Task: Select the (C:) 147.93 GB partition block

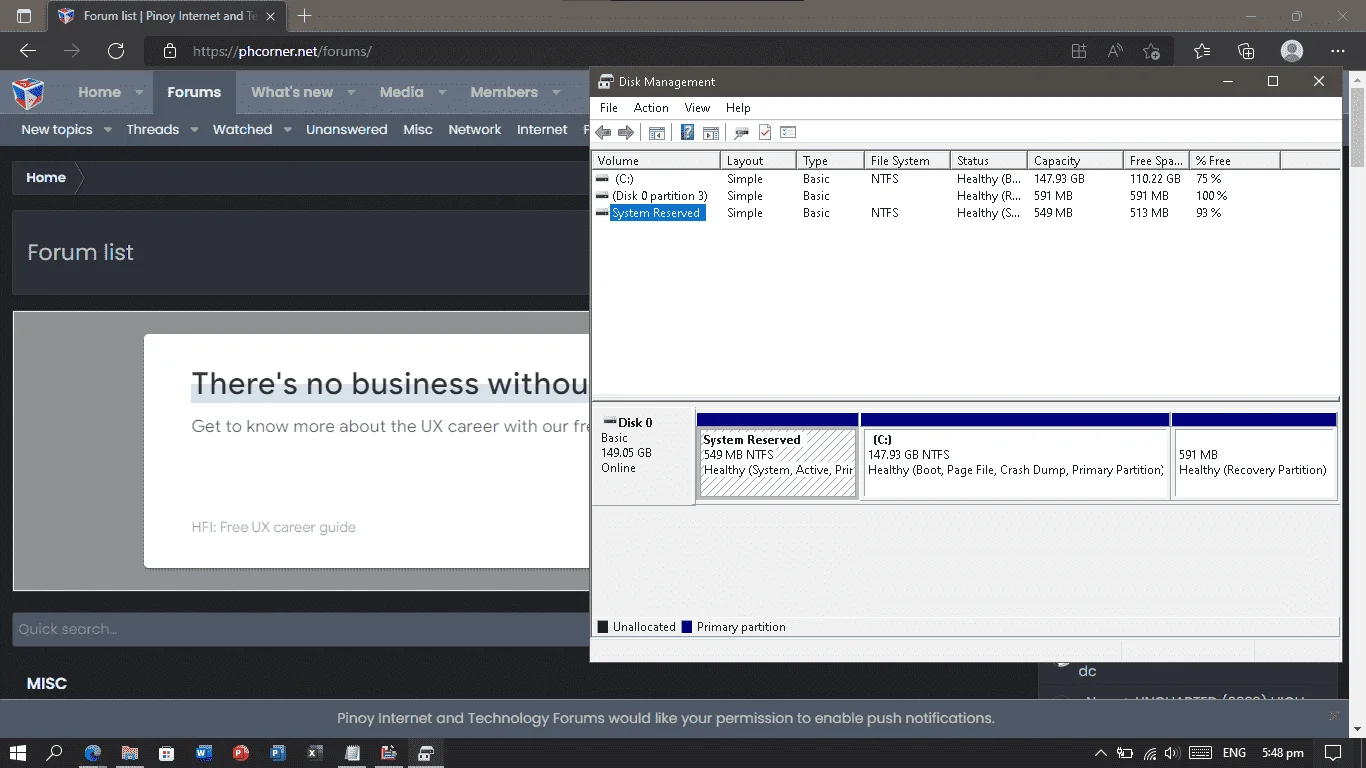Action: (x=1015, y=455)
